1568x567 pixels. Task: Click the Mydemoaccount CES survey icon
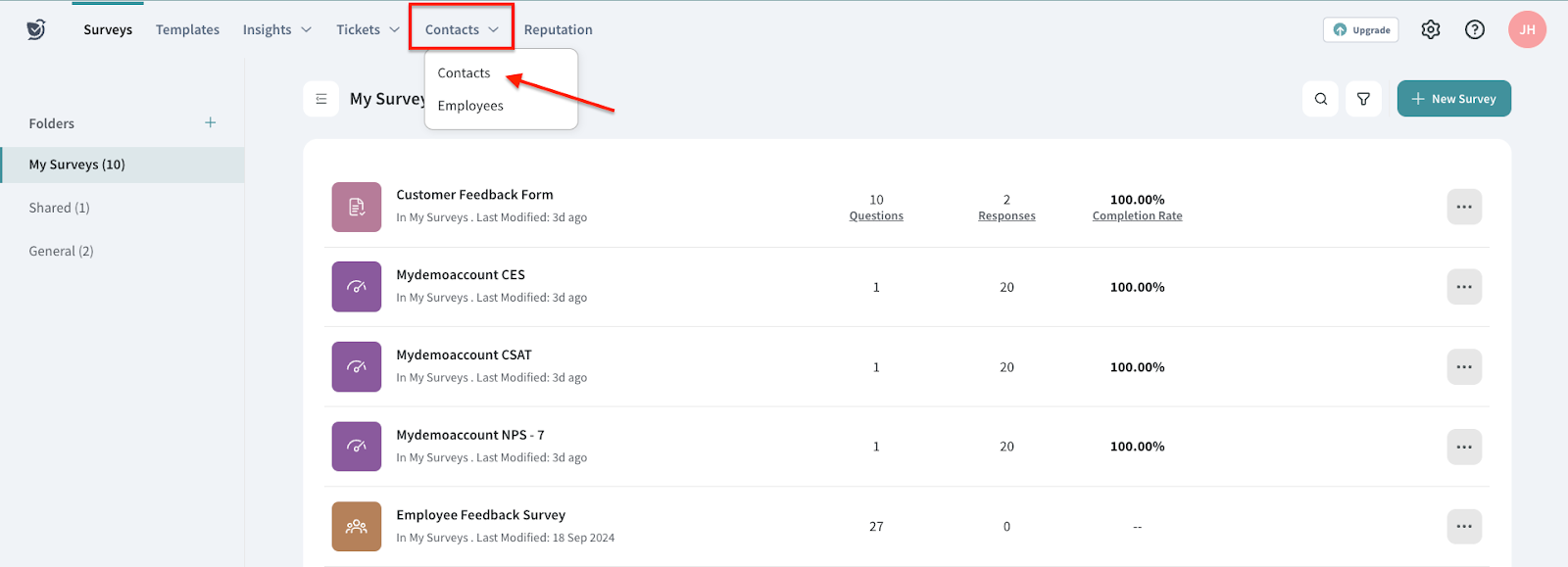pos(357,287)
